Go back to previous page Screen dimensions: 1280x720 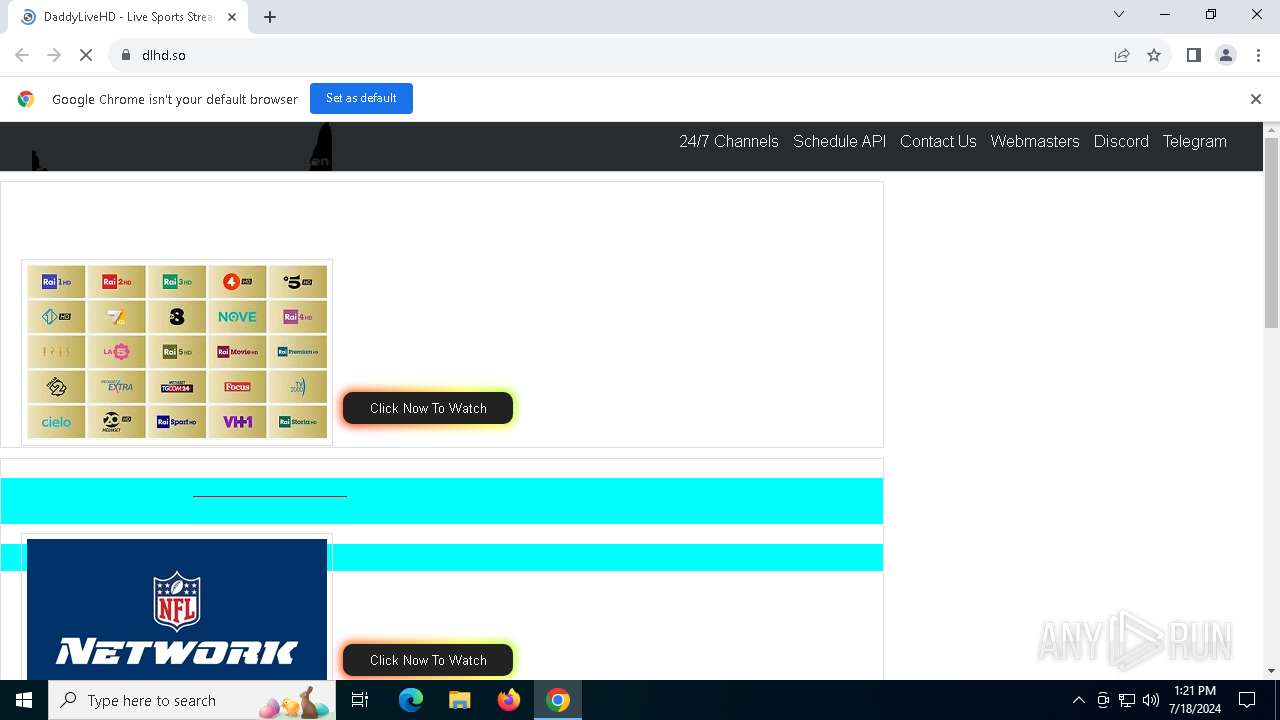[22, 55]
